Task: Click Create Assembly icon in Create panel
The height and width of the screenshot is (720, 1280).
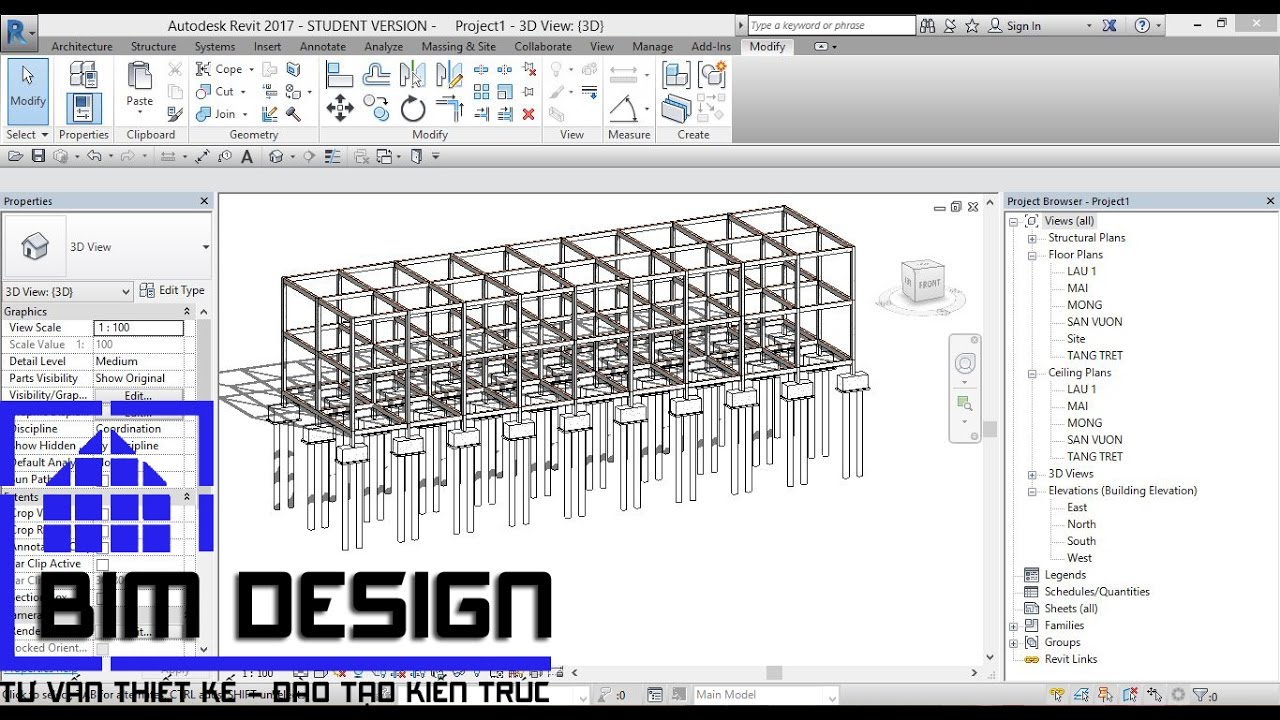Action: (676, 74)
